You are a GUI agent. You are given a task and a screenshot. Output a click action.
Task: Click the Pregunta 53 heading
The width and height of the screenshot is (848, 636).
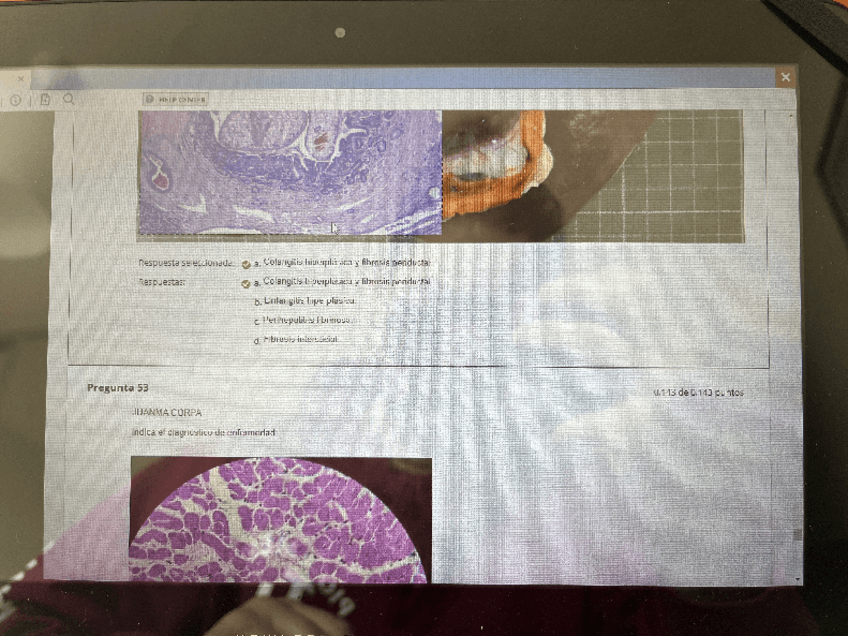(117, 388)
